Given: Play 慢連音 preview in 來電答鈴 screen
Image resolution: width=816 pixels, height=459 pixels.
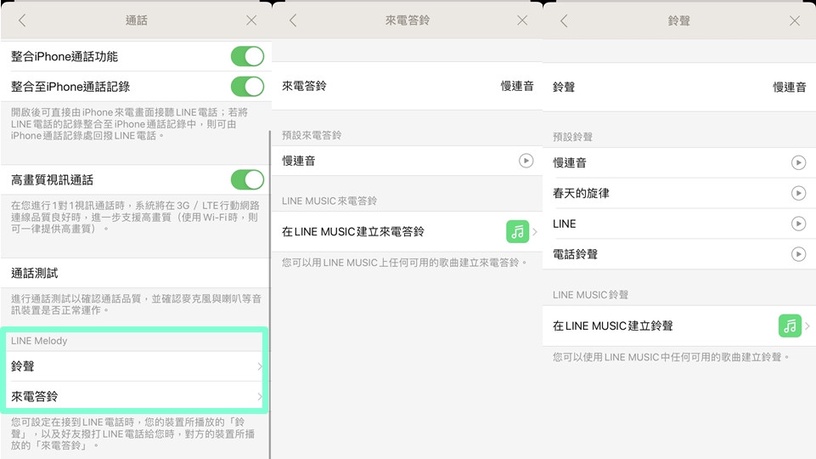Looking at the screenshot, I should [526, 161].
